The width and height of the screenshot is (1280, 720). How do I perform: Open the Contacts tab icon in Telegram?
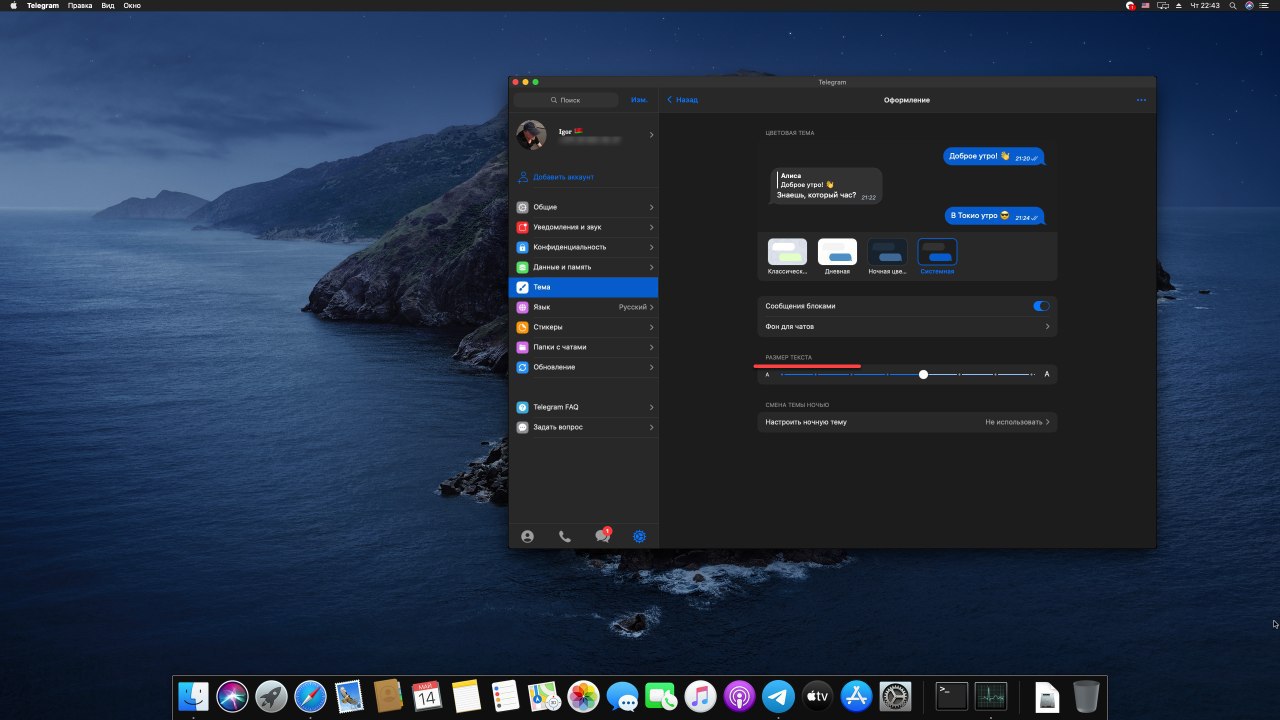pyautogui.click(x=527, y=536)
